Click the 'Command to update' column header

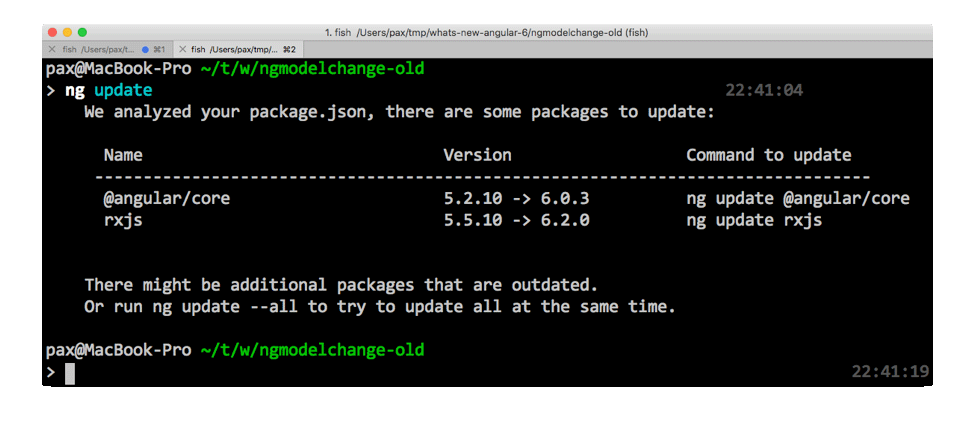[768, 155]
